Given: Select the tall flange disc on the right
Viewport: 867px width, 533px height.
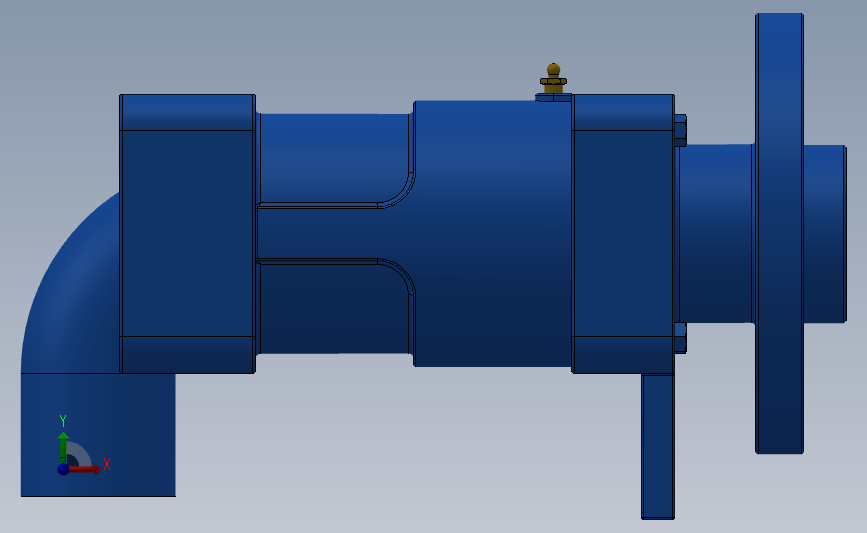Looking at the screenshot, I should coord(779,233).
